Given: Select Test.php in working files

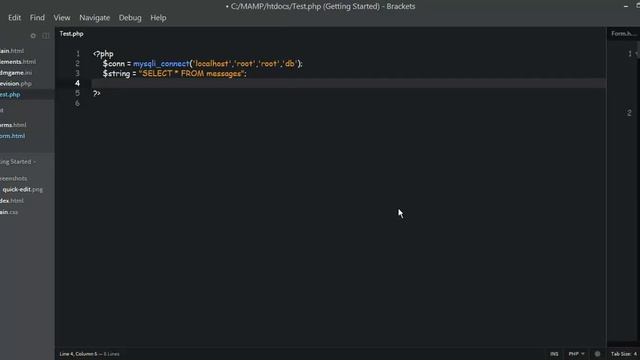Looking at the screenshot, I should [x=10, y=95].
